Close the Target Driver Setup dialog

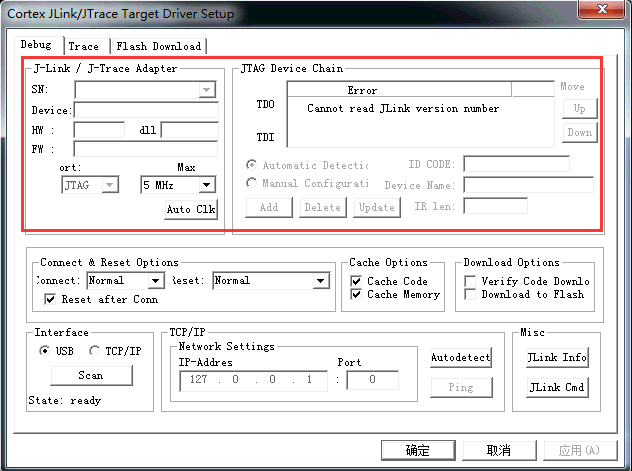(602, 9)
